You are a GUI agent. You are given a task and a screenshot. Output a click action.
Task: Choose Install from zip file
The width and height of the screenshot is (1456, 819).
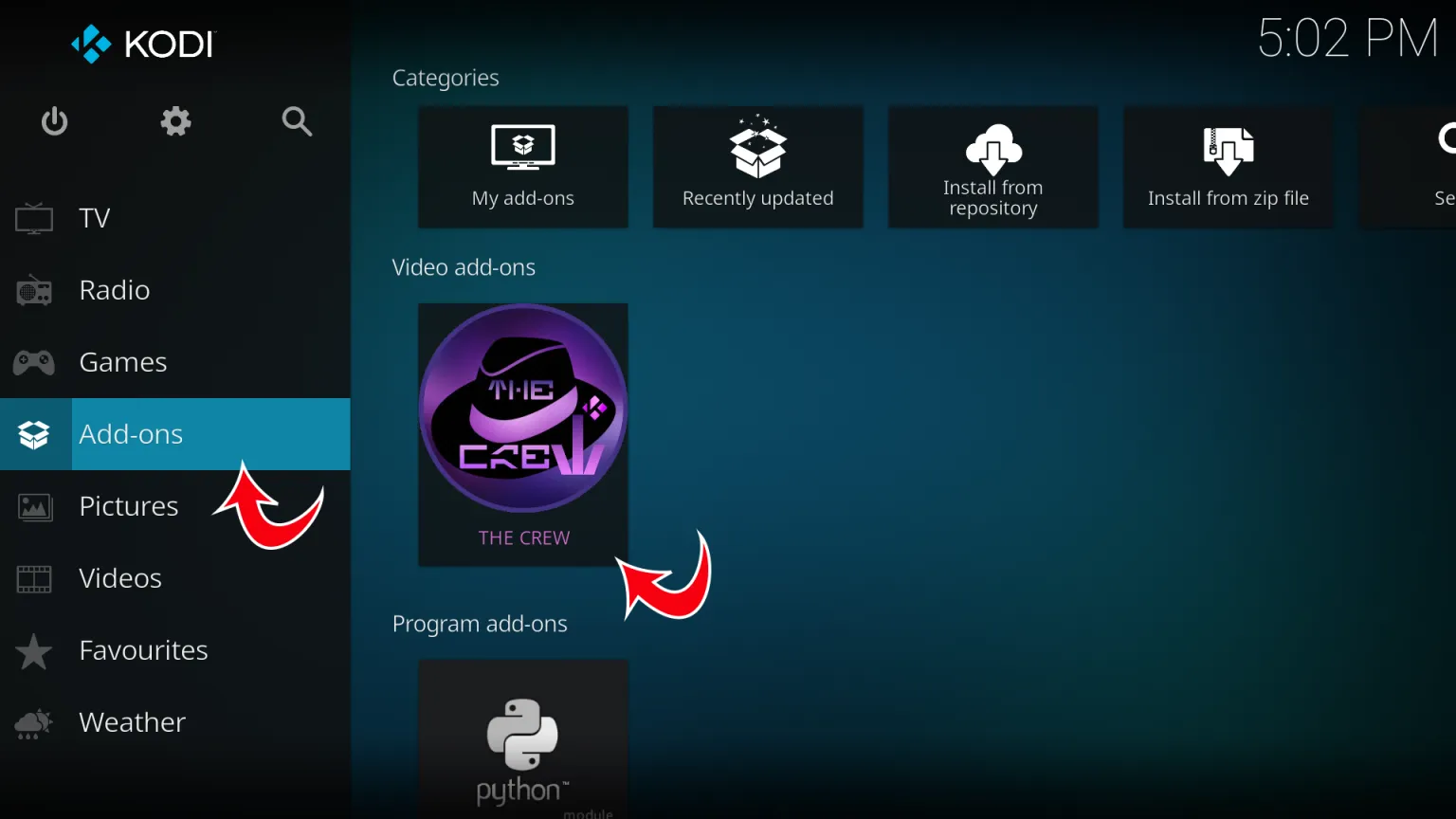[1228, 167]
